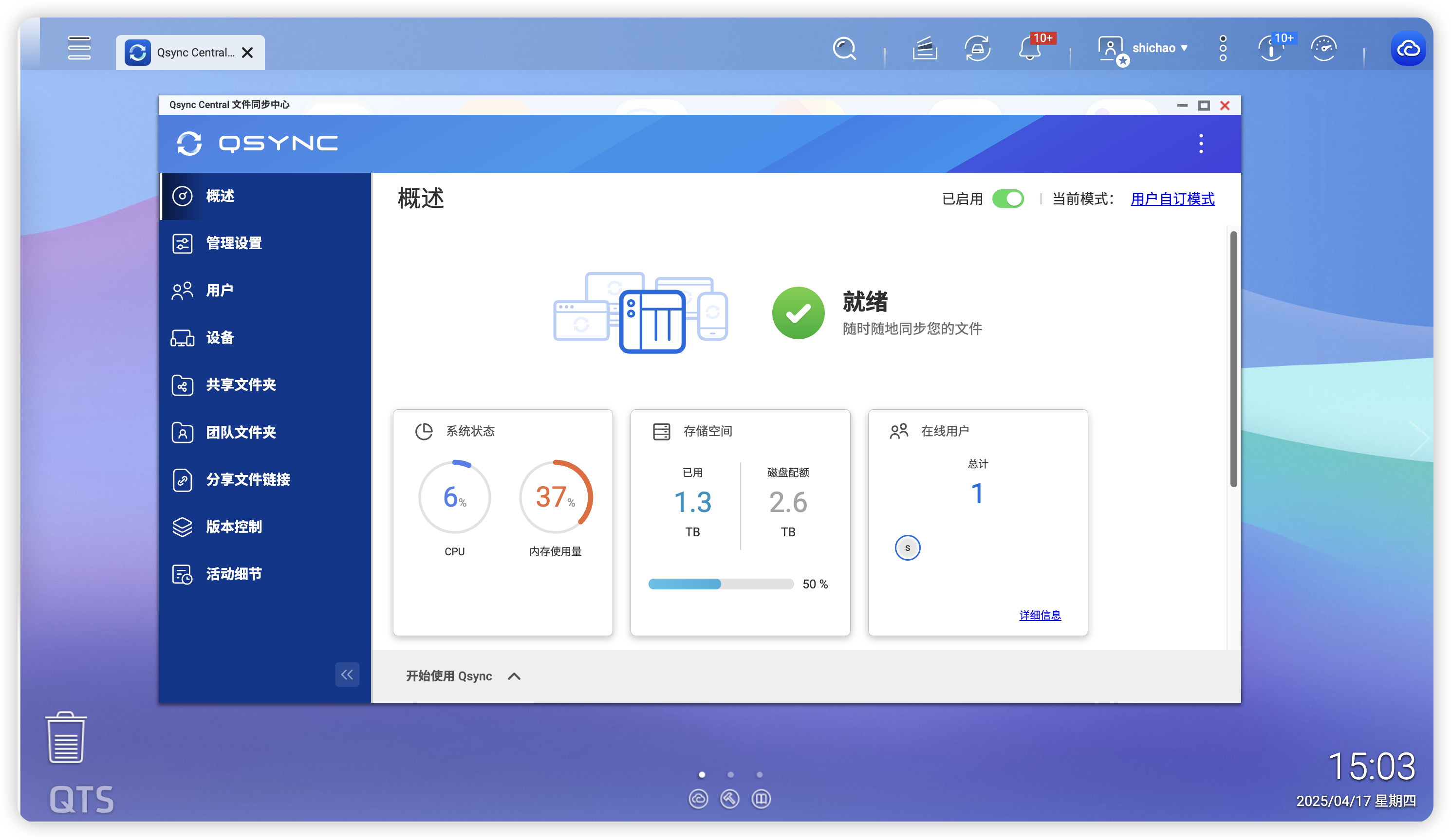Open the QTS three-dot more menu
This screenshot has height=840, width=1451.
click(1223, 48)
